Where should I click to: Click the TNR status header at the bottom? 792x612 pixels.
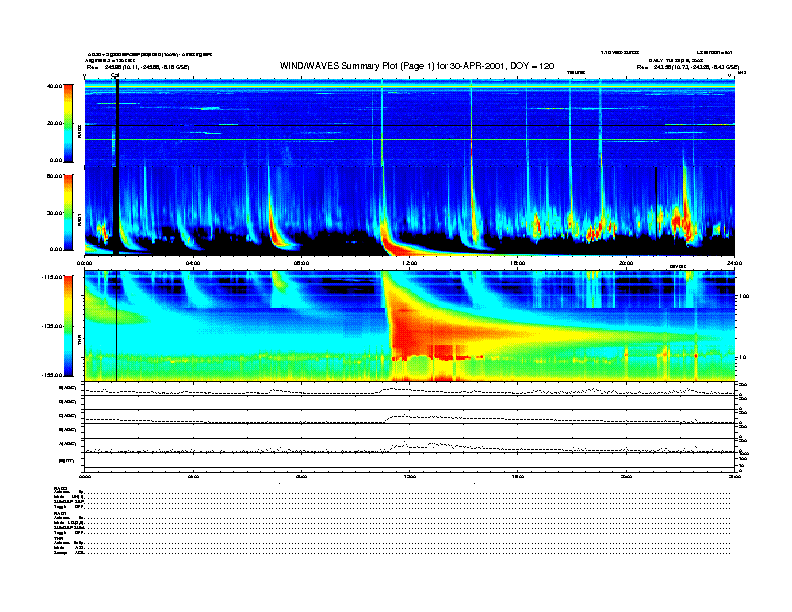point(59,539)
